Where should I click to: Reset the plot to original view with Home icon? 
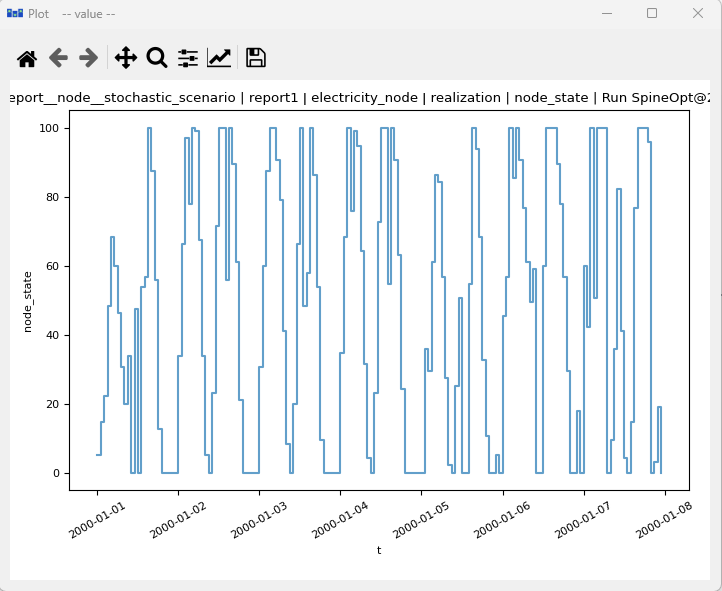(x=27, y=58)
